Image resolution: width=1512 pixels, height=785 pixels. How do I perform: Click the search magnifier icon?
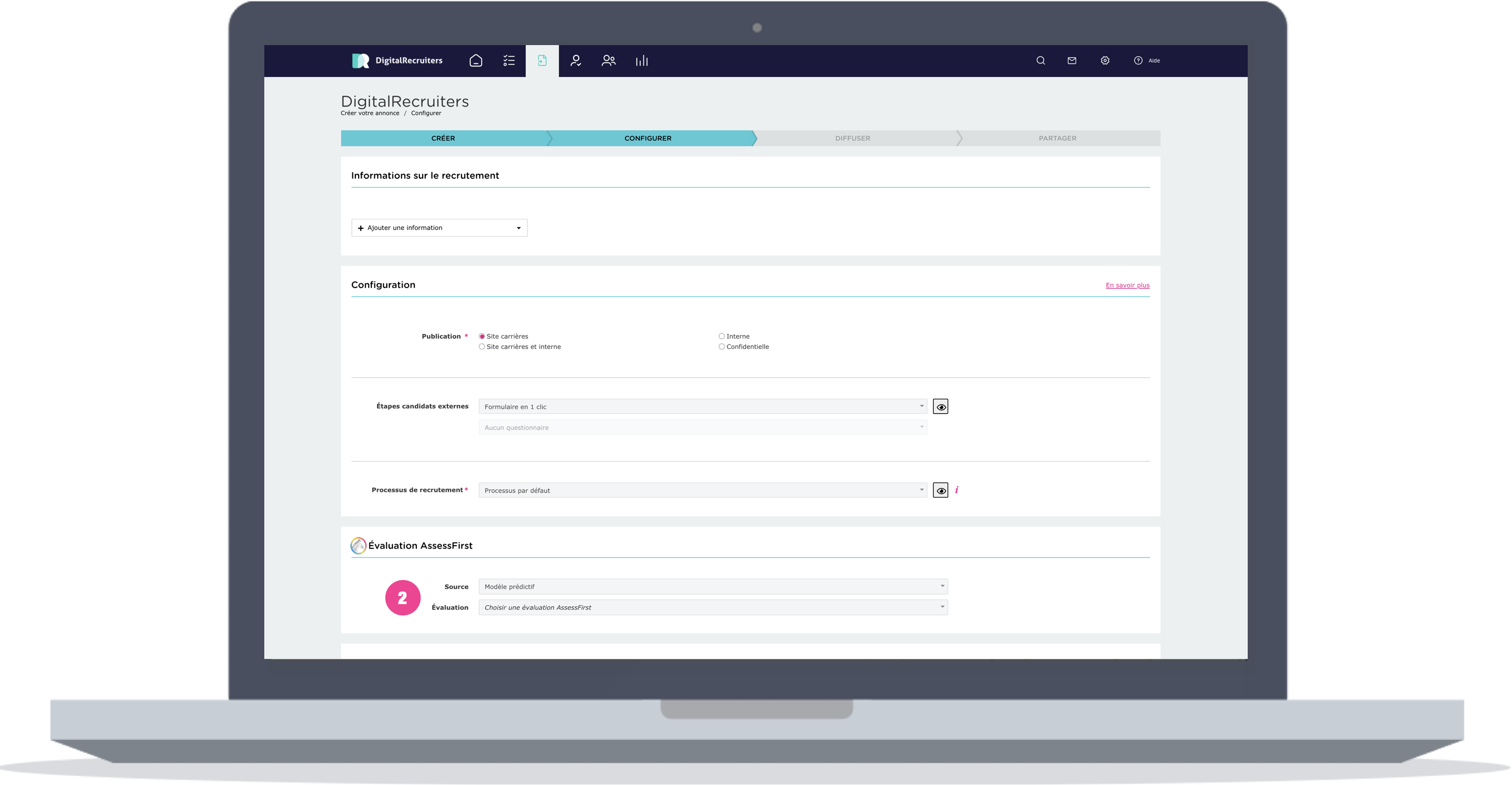1041,60
